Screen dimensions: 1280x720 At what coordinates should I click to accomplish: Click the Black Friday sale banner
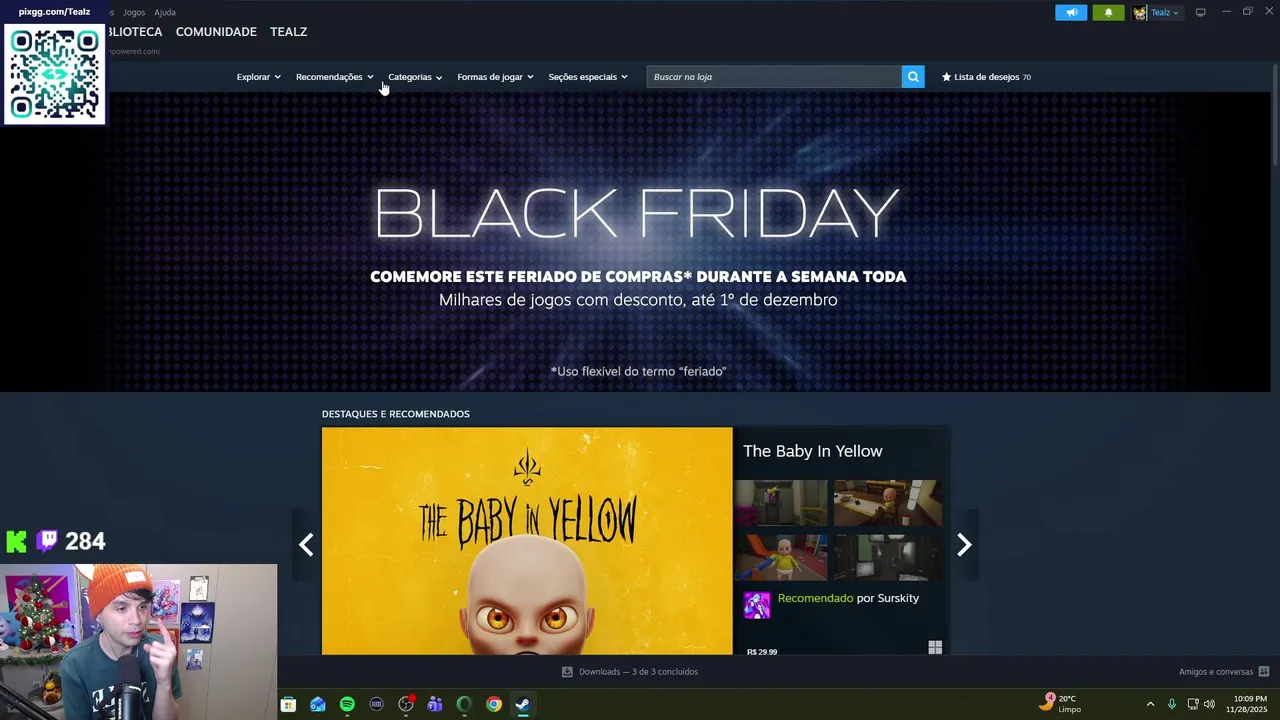point(638,242)
